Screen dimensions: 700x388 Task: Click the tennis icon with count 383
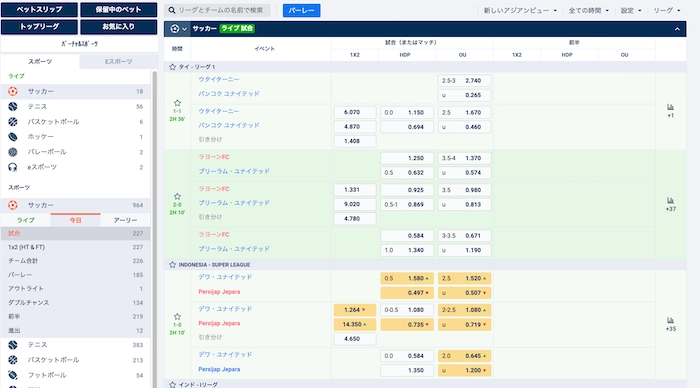point(13,345)
